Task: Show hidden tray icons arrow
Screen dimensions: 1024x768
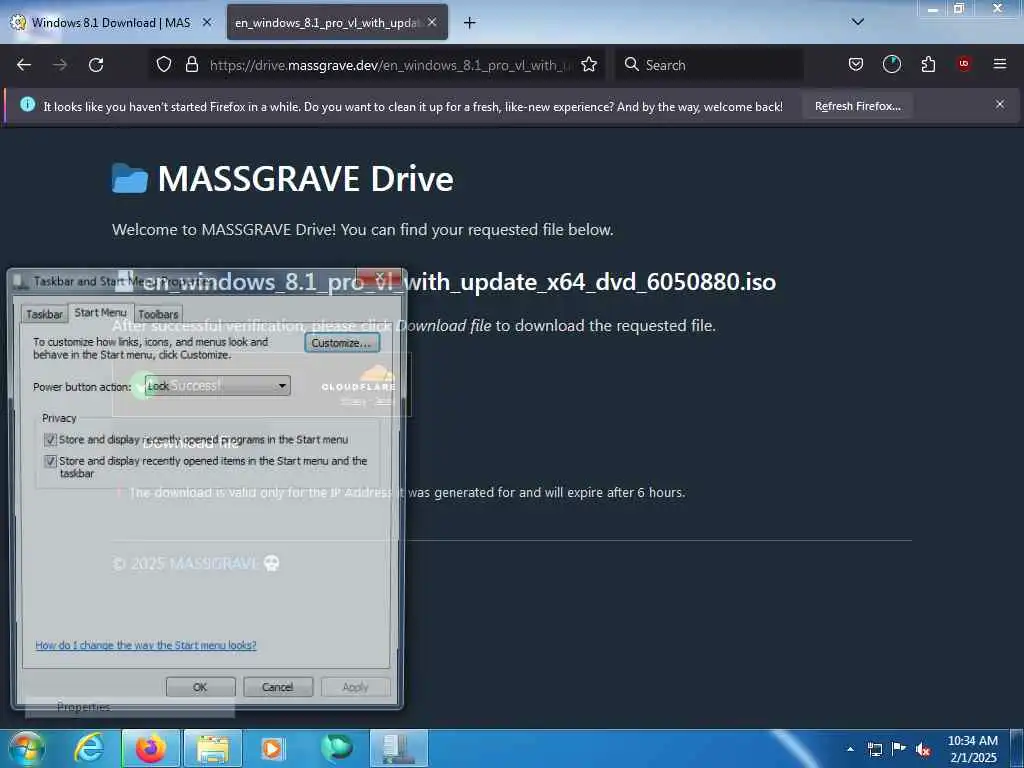Action: tap(850, 749)
